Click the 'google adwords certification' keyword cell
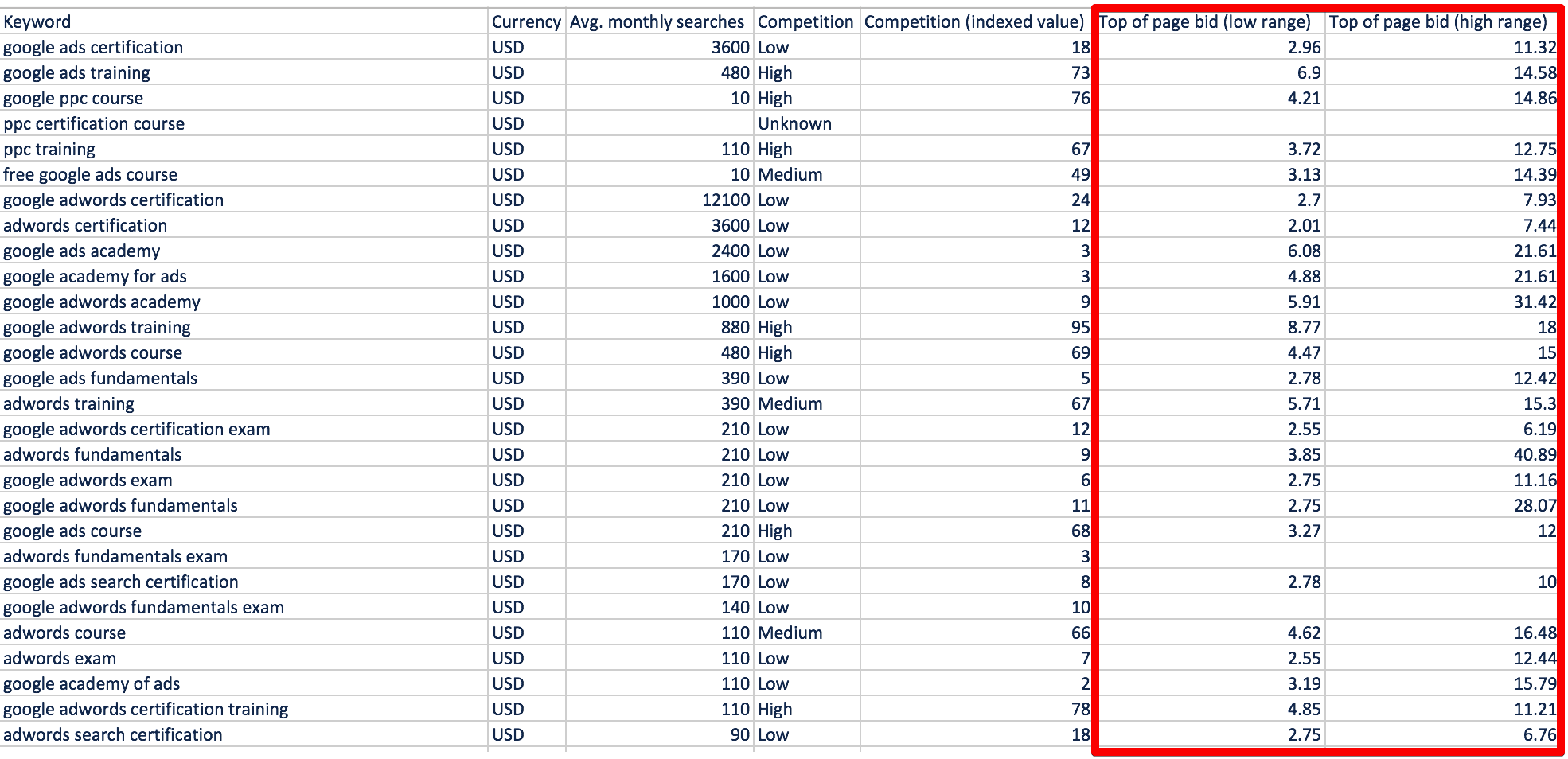This screenshot has width=1568, height=759. coord(244,200)
